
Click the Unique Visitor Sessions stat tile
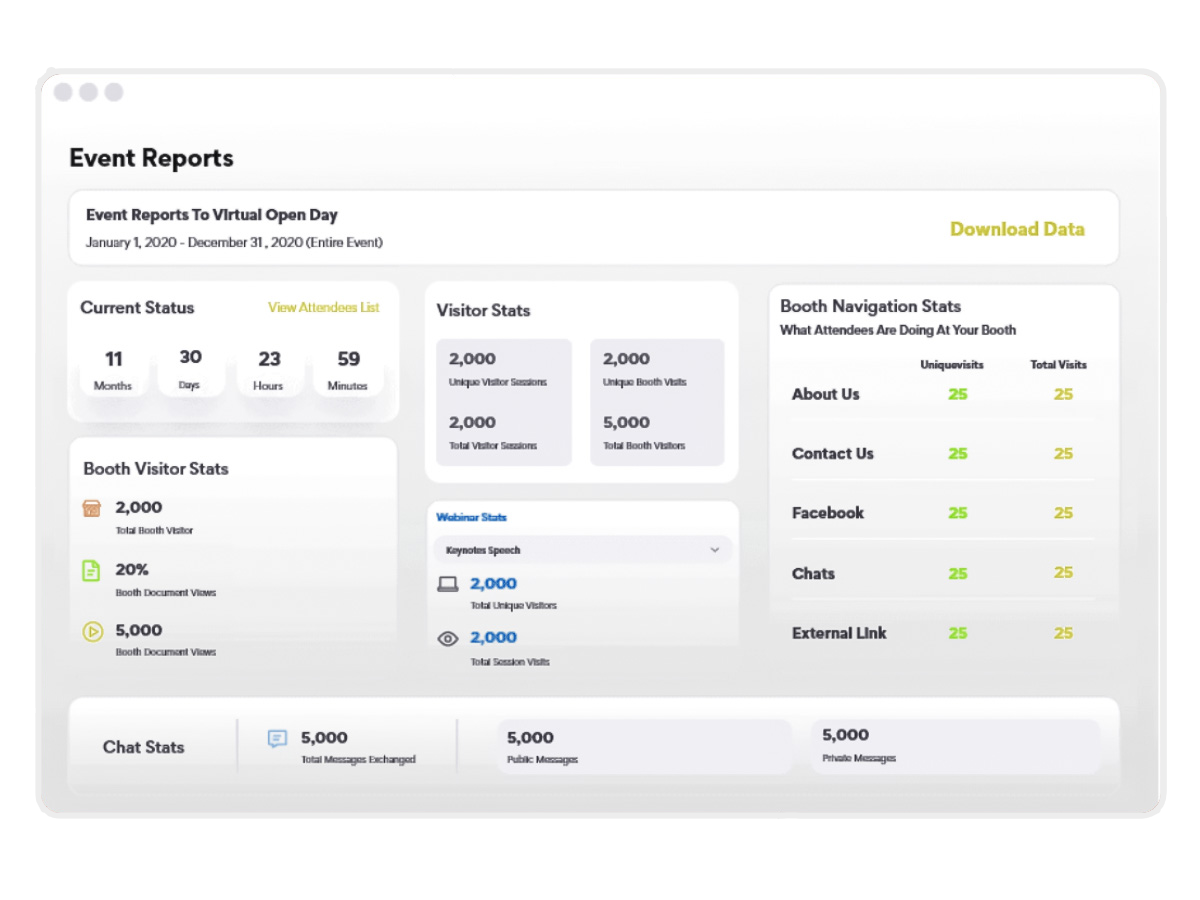503,368
